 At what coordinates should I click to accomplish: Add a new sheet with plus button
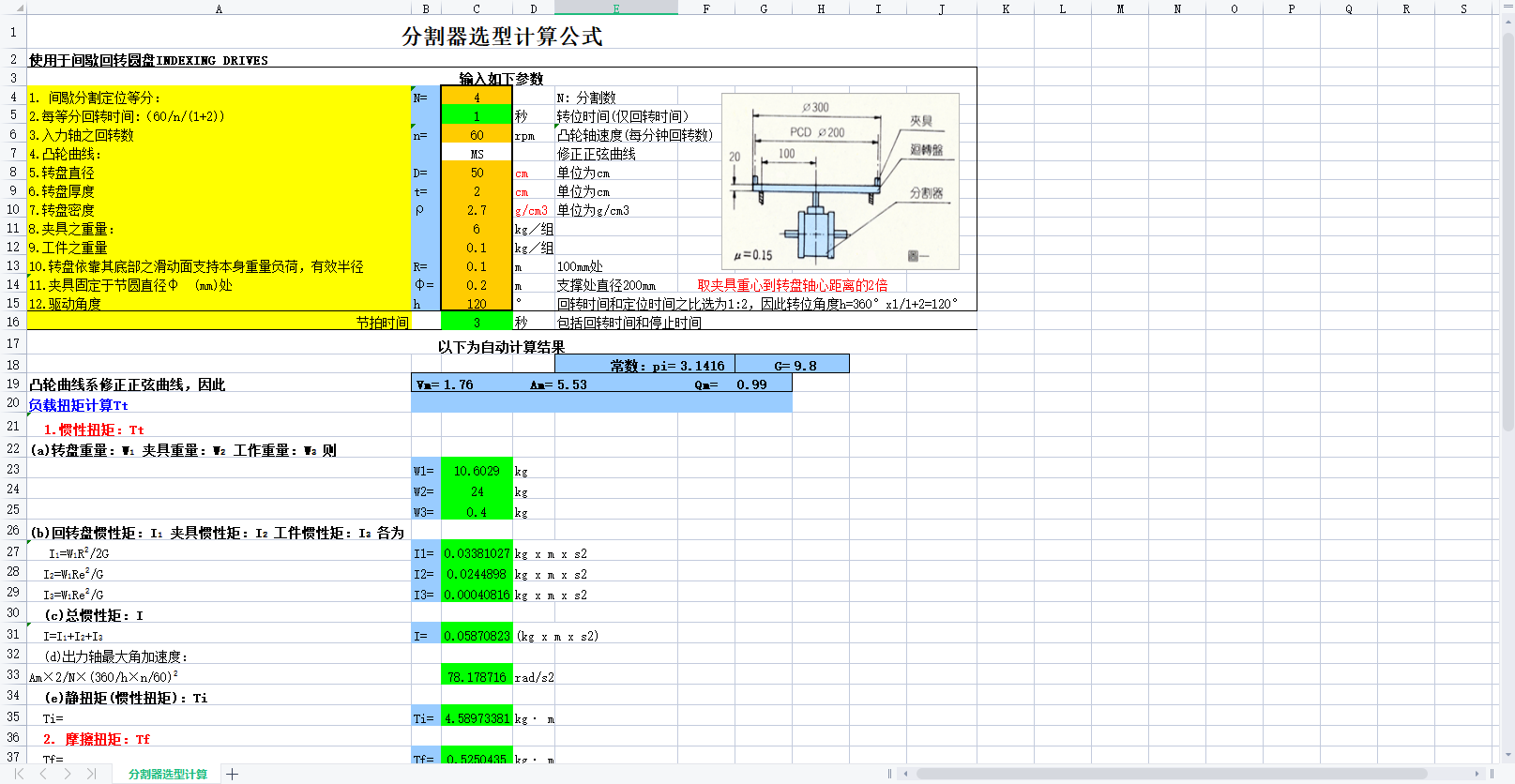pos(233,774)
